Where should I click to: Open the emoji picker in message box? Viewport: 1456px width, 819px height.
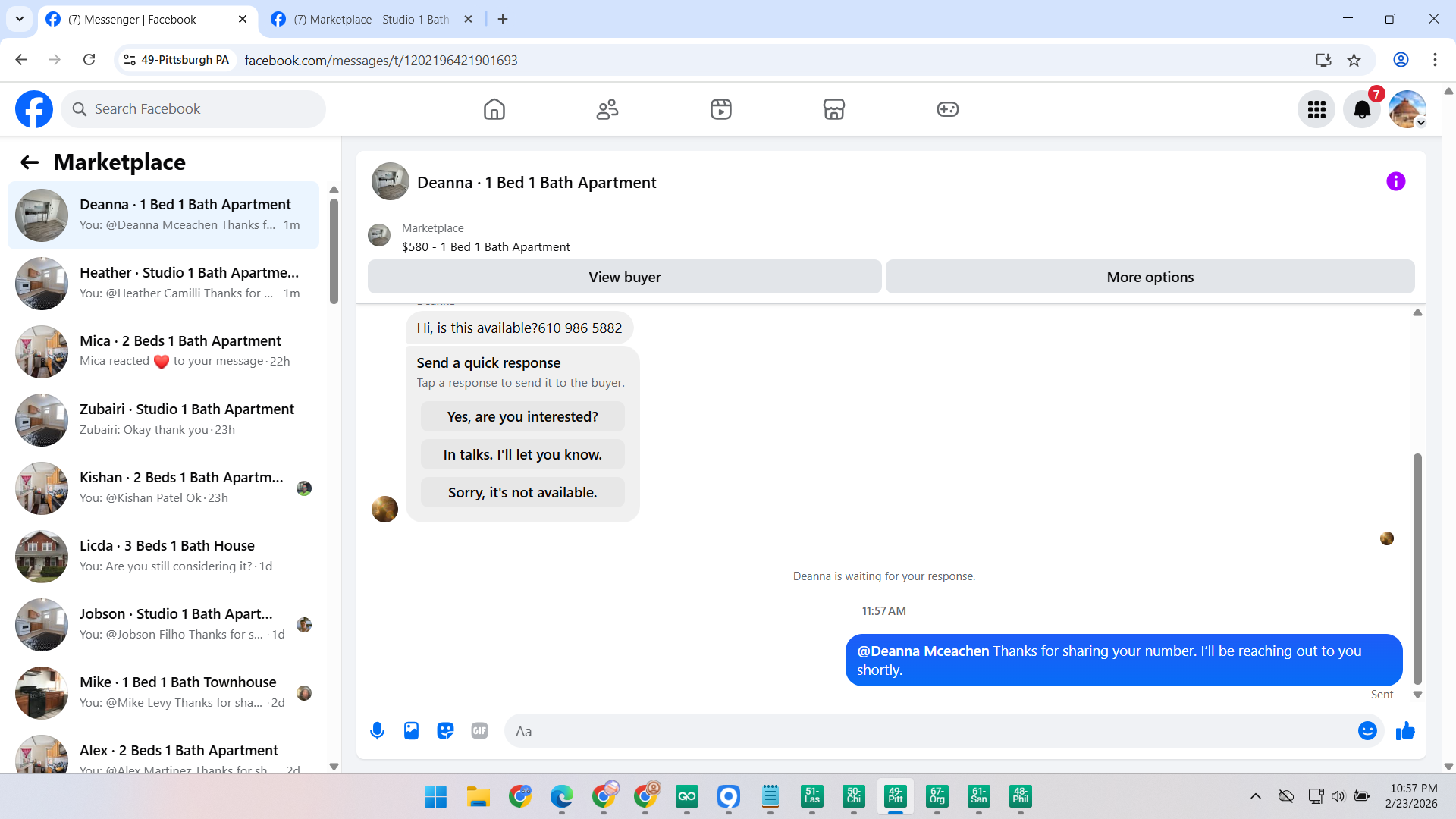click(x=1367, y=731)
